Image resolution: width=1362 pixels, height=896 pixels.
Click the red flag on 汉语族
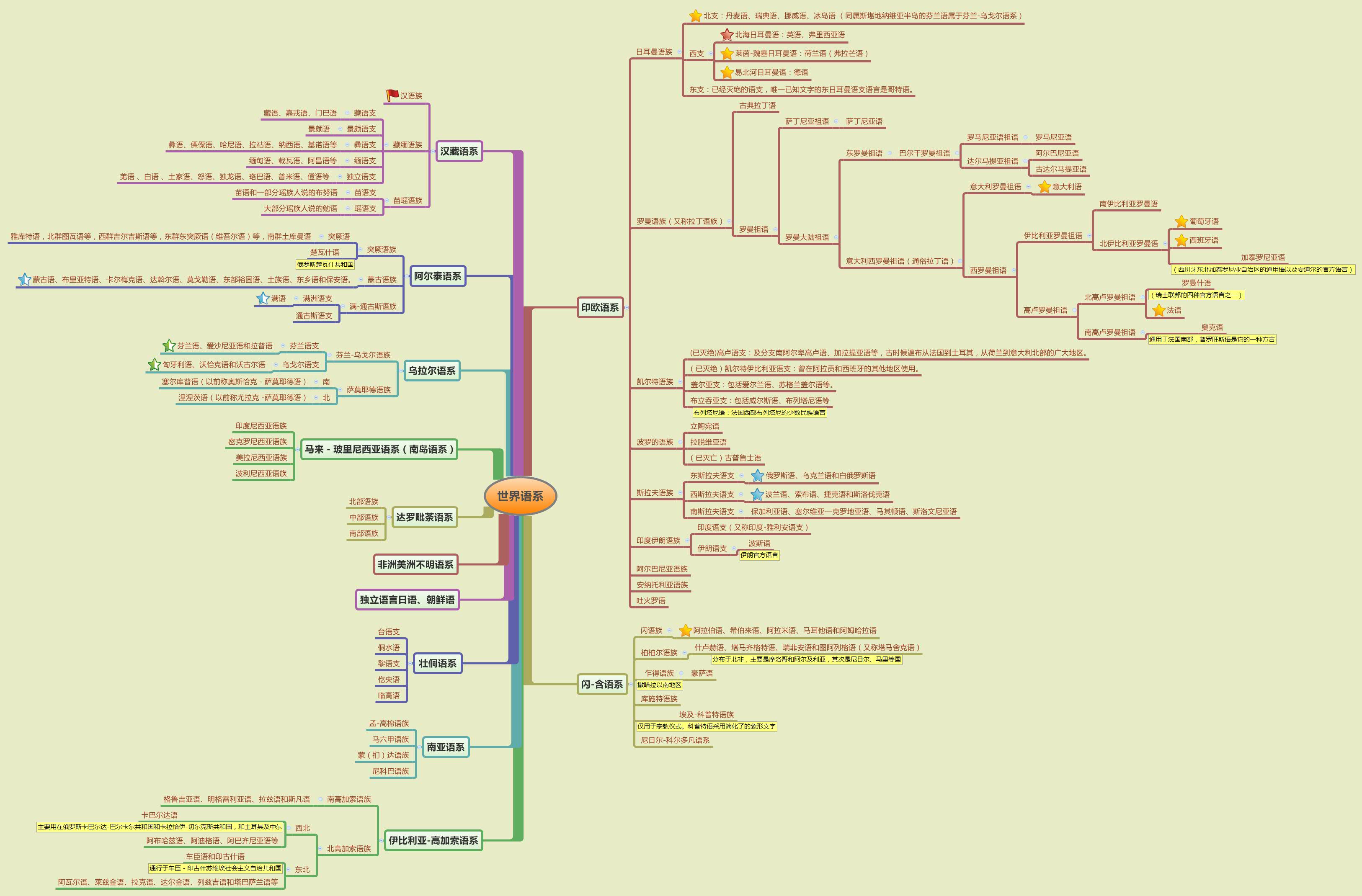coord(392,95)
